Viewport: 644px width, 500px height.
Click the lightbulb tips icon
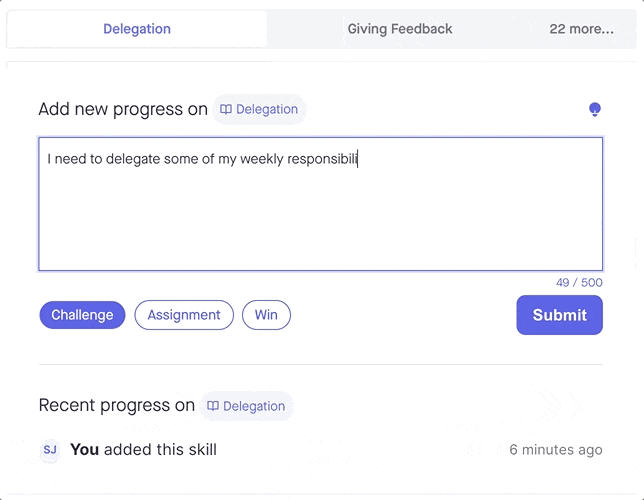coord(595,109)
